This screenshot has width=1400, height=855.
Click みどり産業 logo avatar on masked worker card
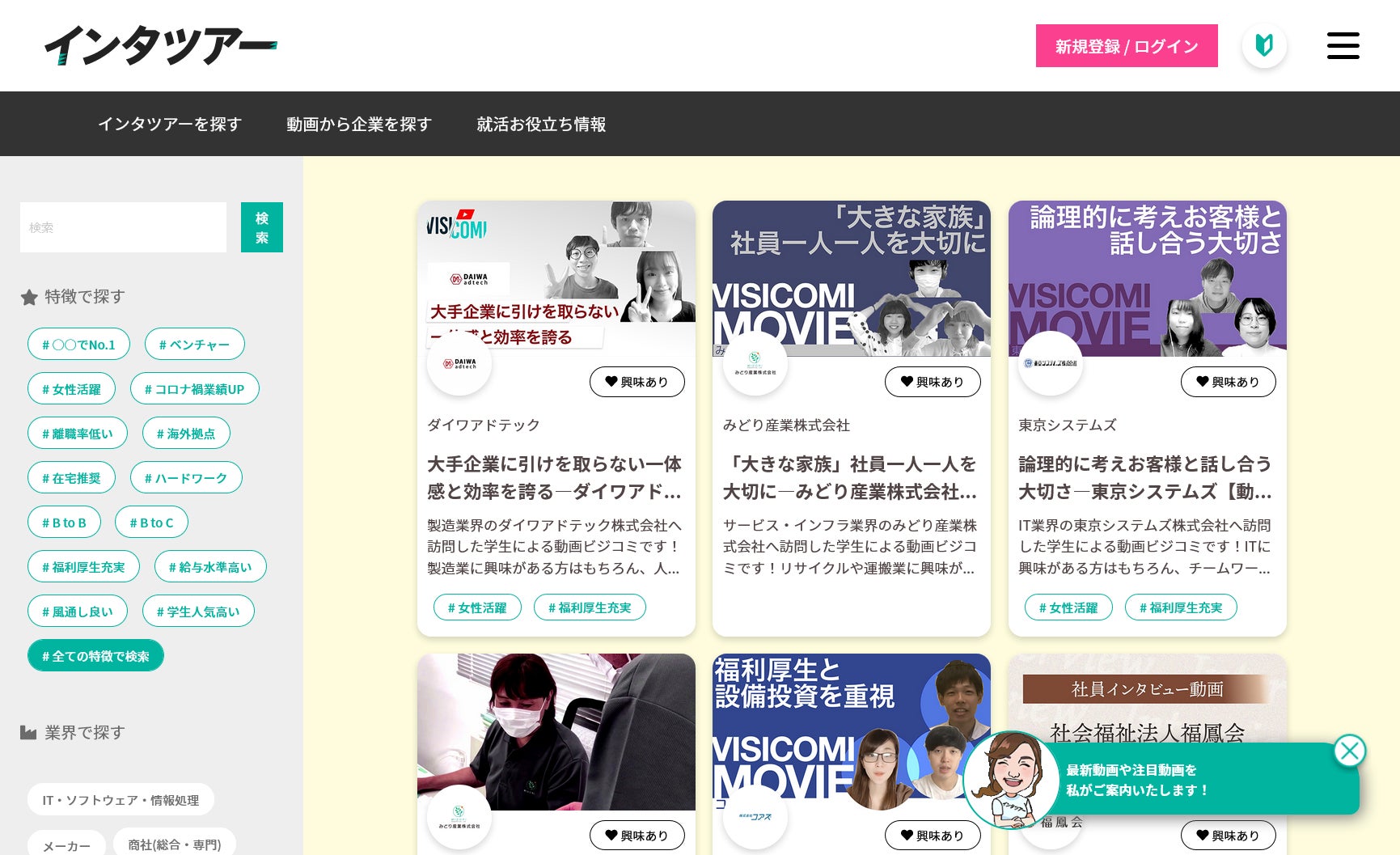click(x=459, y=817)
